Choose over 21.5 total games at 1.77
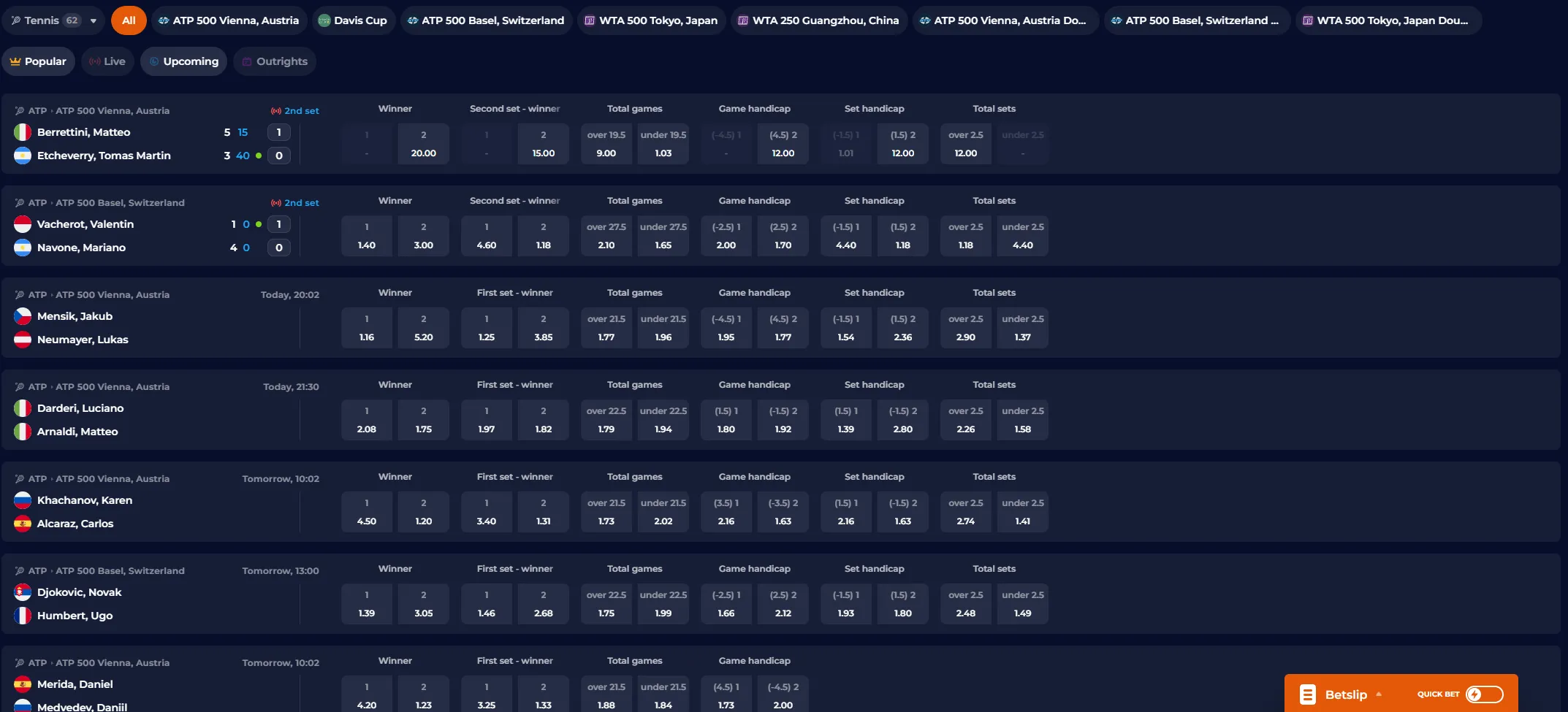The height and width of the screenshot is (712, 1568). click(x=606, y=328)
